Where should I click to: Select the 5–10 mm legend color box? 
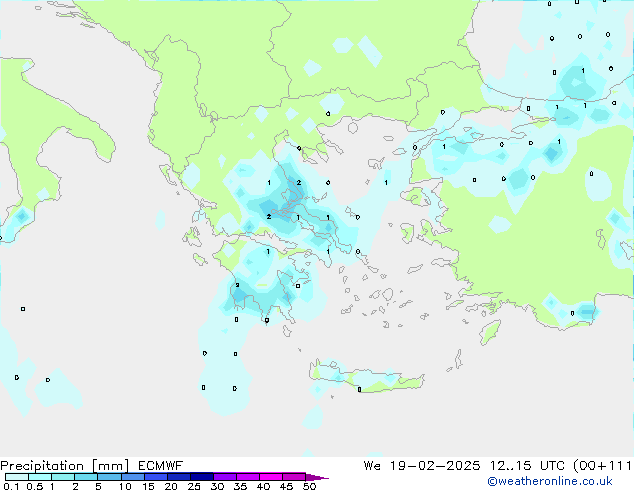pyautogui.click(x=109, y=477)
